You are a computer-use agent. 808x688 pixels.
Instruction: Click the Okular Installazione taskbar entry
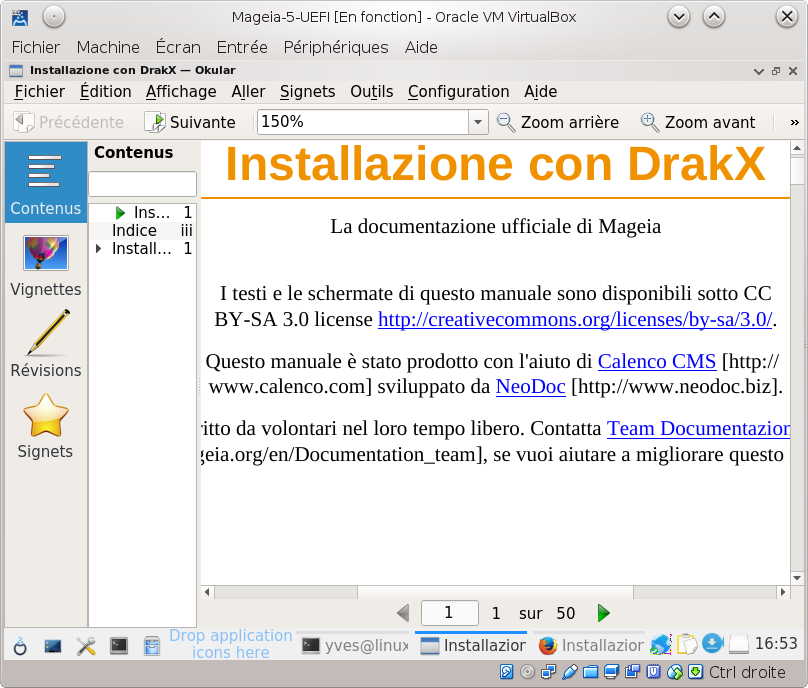472,645
